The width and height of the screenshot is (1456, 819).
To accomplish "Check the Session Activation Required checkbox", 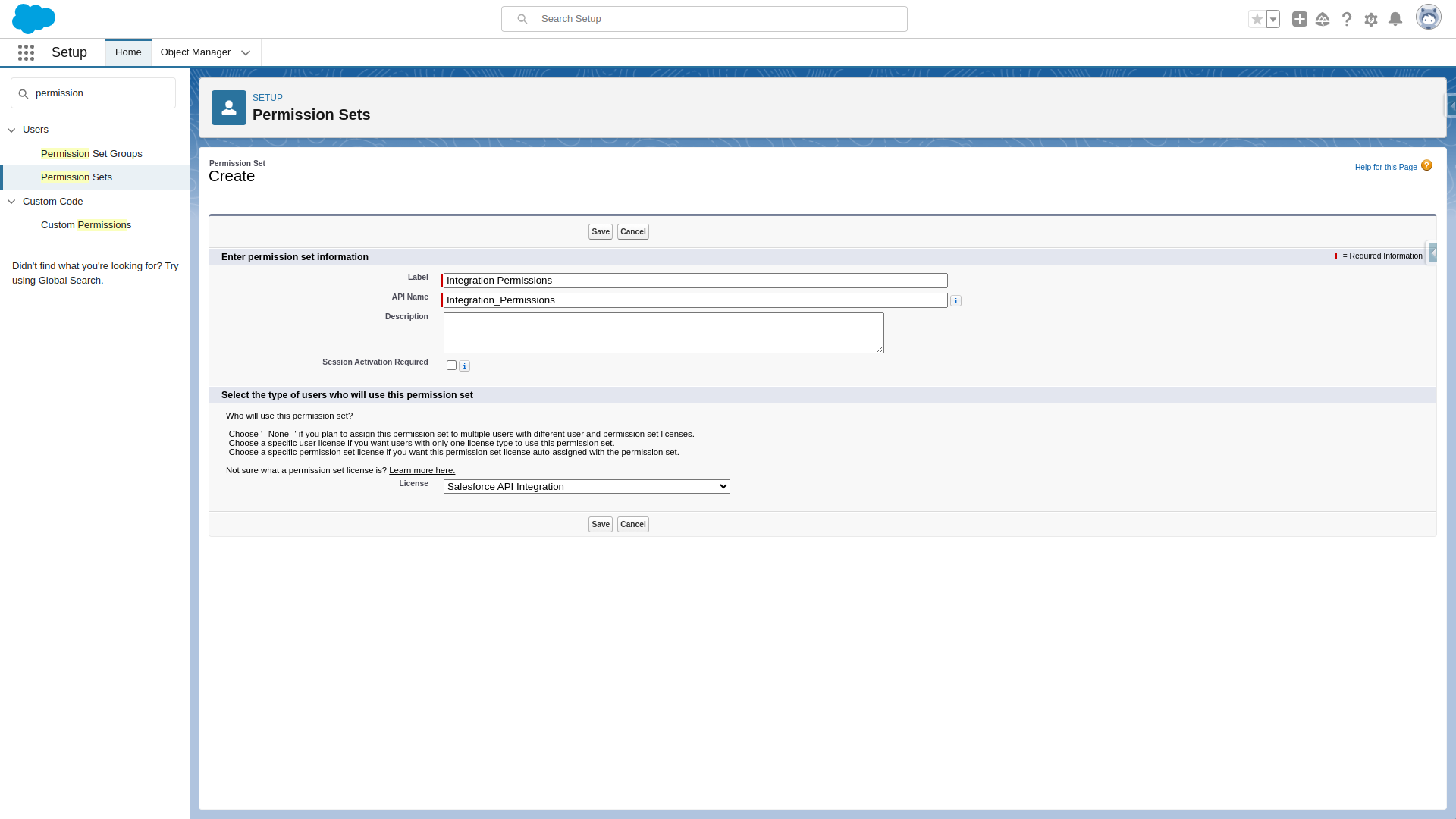I will tap(451, 365).
